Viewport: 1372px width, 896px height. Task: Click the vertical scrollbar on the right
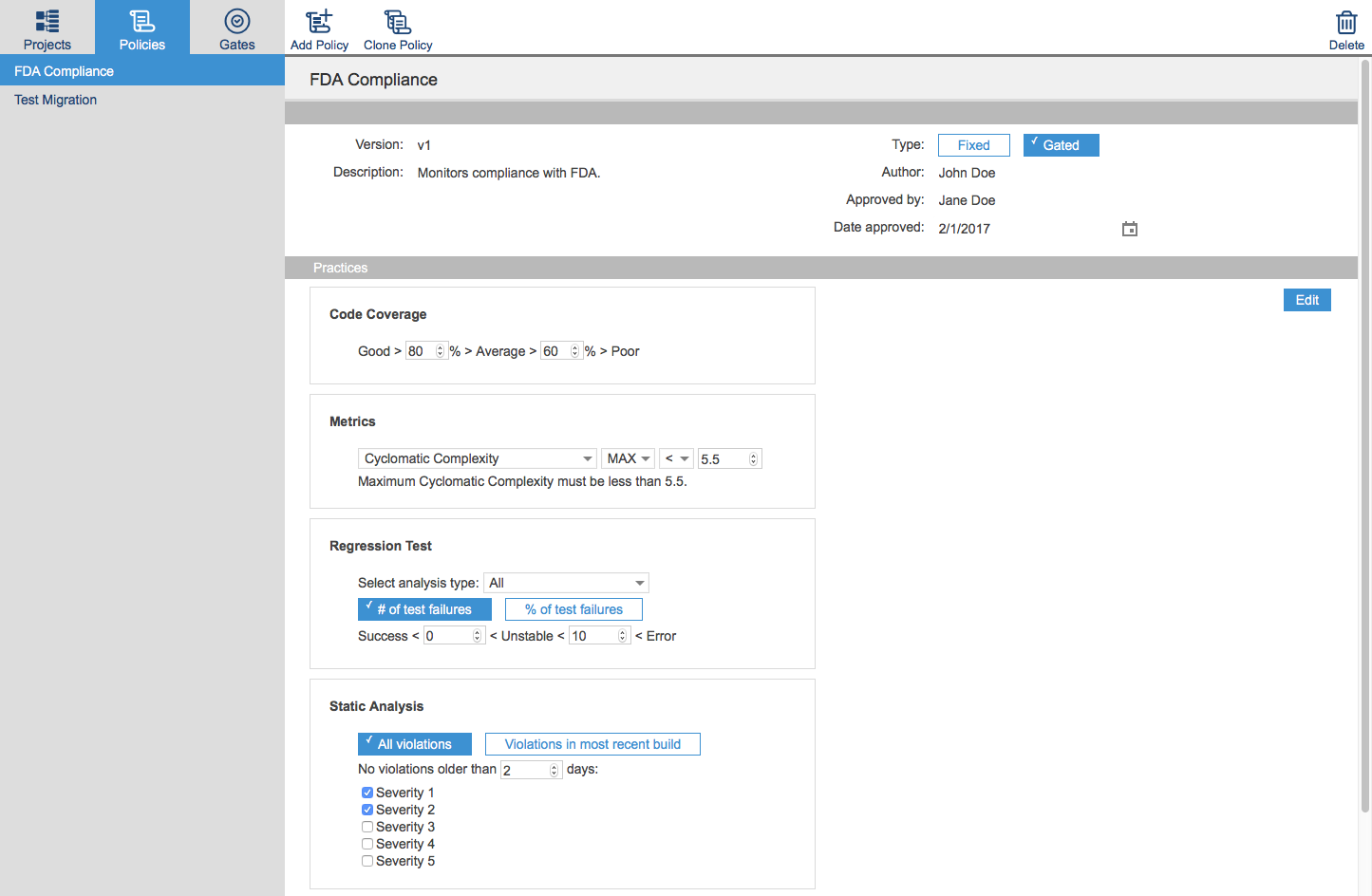click(1365, 437)
